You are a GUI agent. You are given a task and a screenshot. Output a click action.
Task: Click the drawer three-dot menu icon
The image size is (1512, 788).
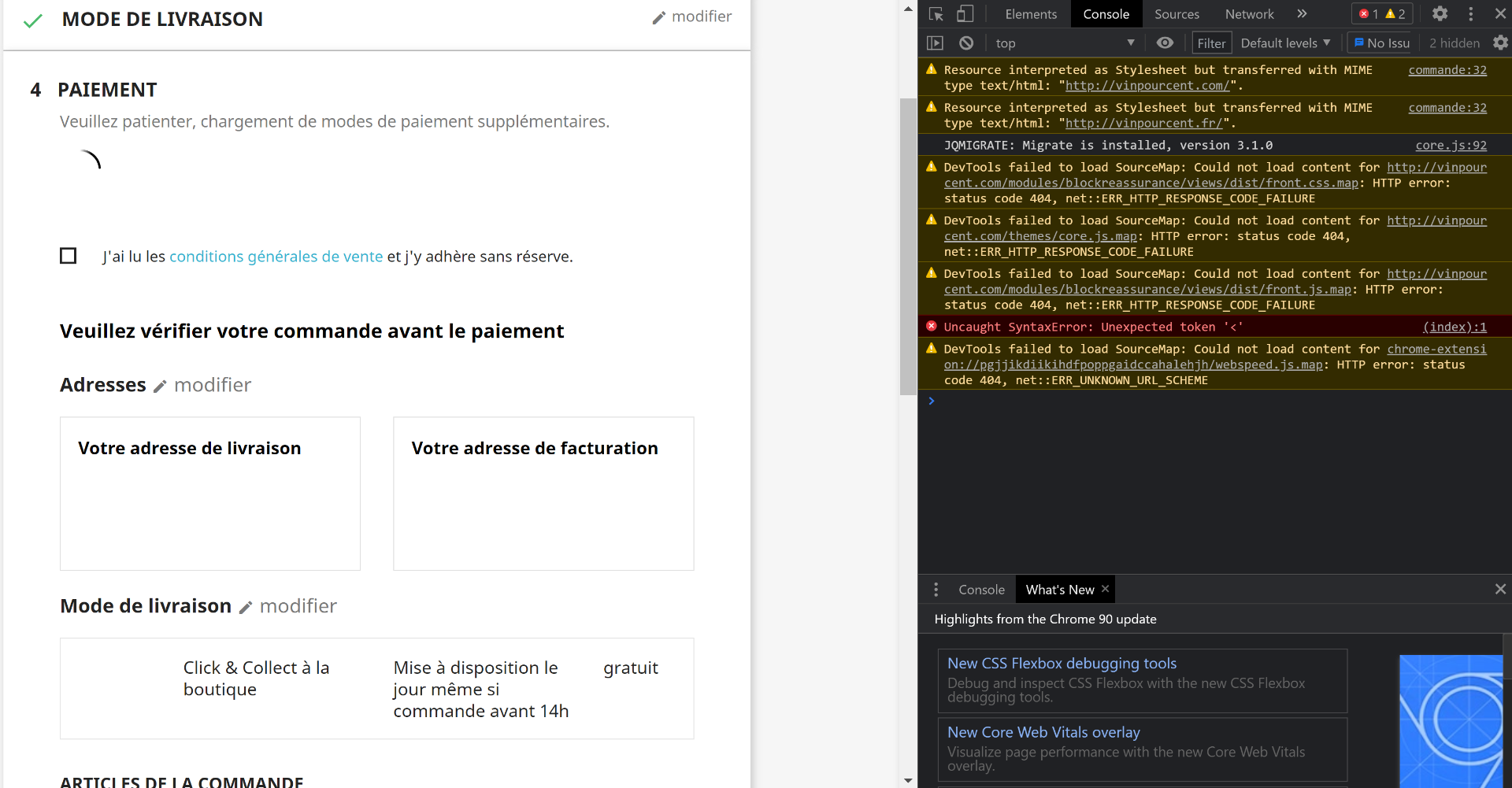pos(936,590)
